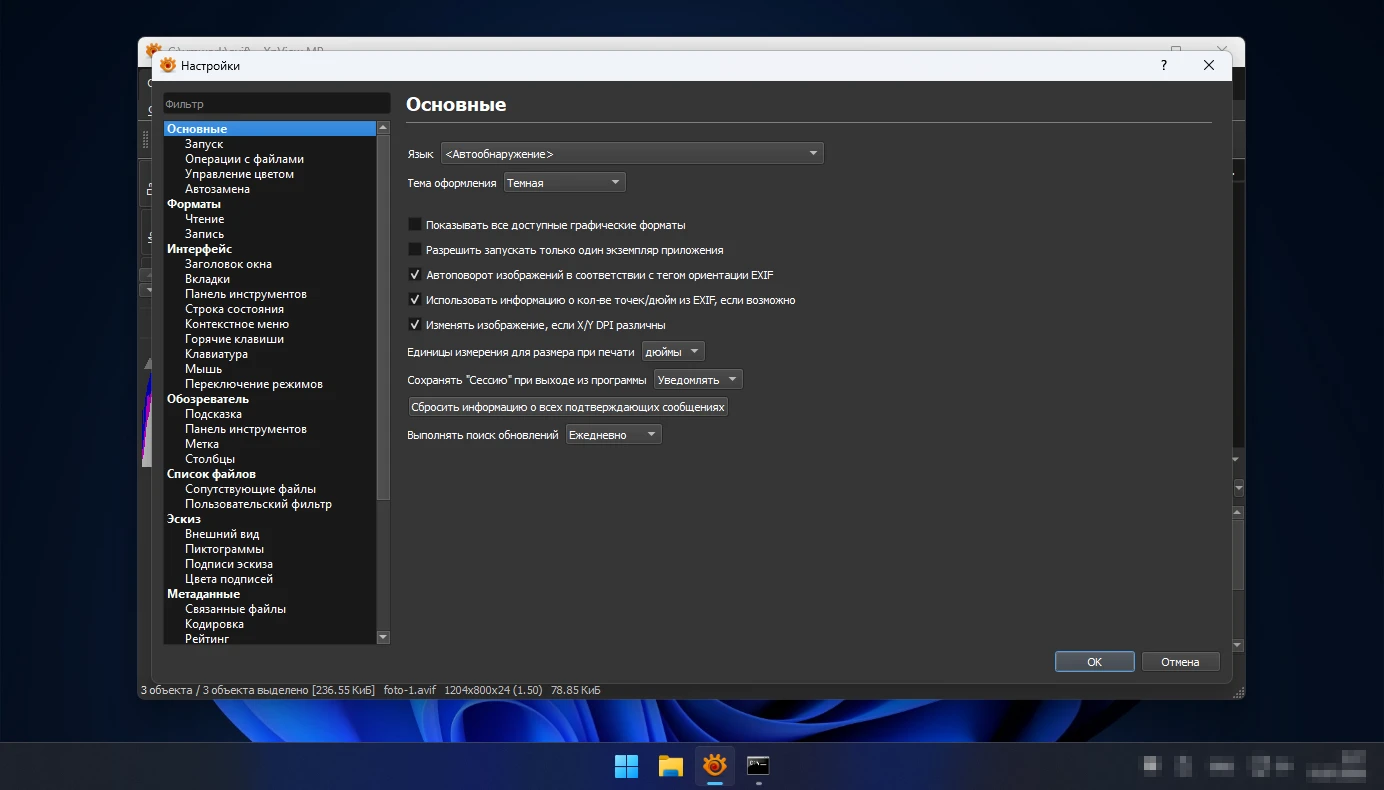1384x790 pixels.
Task: Click the Отмена button
Action: (x=1180, y=662)
